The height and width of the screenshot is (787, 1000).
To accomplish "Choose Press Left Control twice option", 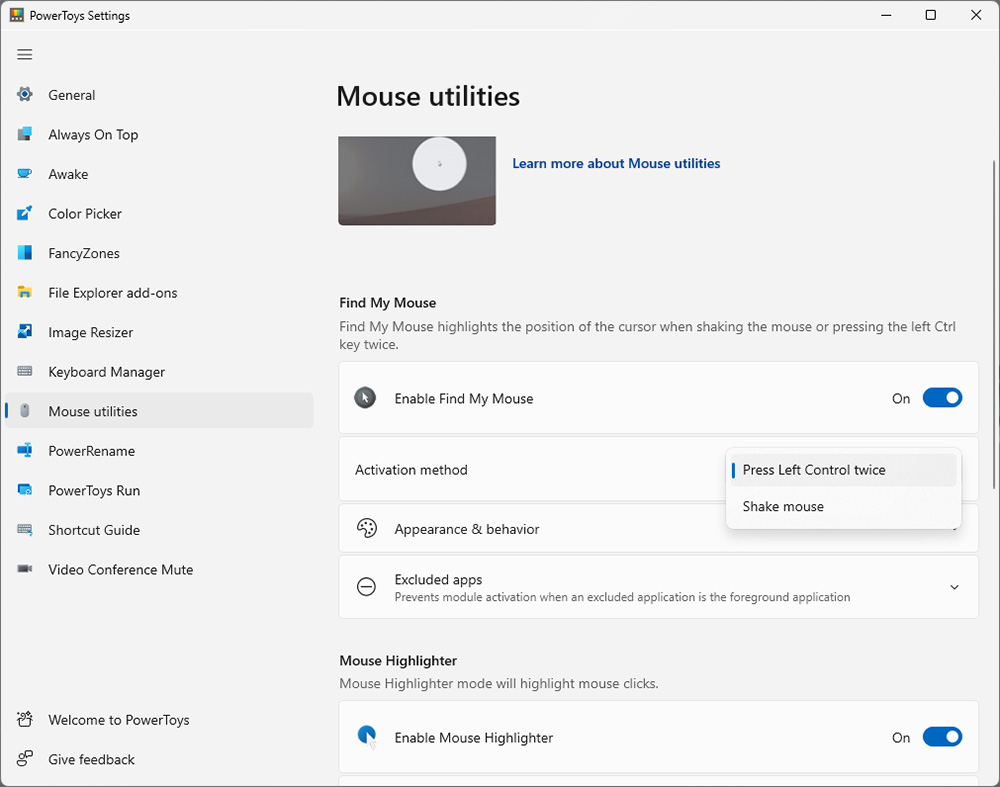I will pos(814,470).
